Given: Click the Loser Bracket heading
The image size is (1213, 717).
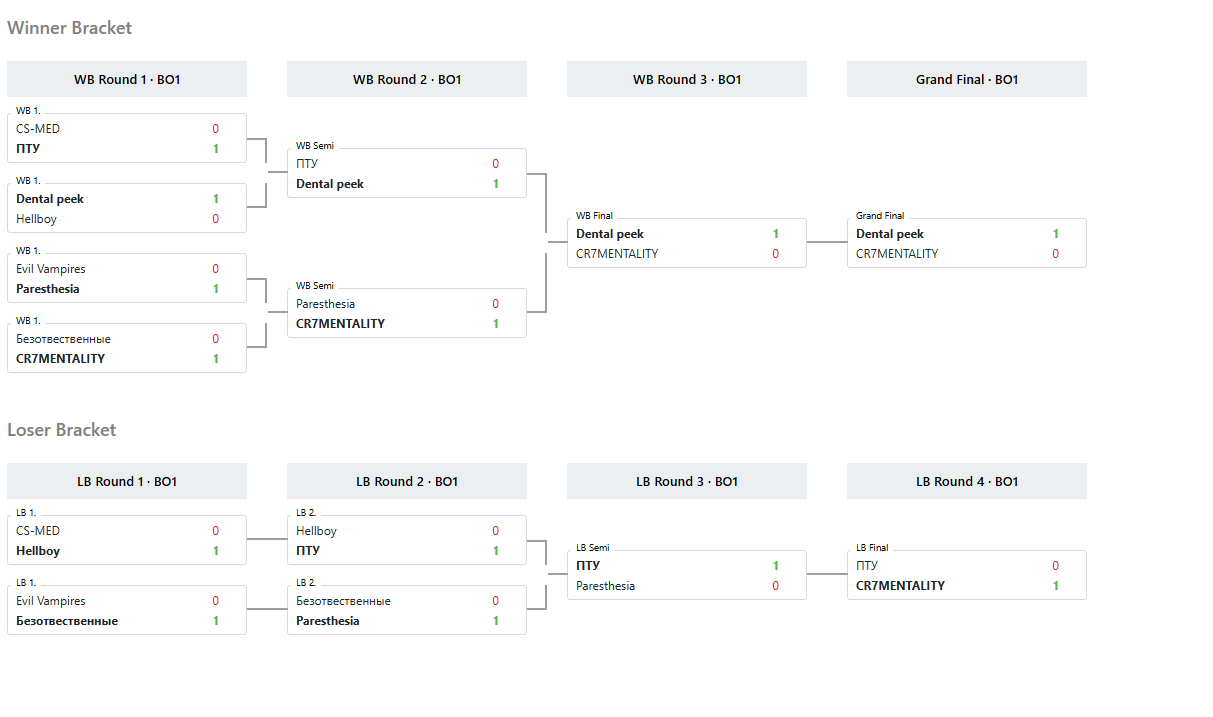Looking at the screenshot, I should (x=62, y=430).
